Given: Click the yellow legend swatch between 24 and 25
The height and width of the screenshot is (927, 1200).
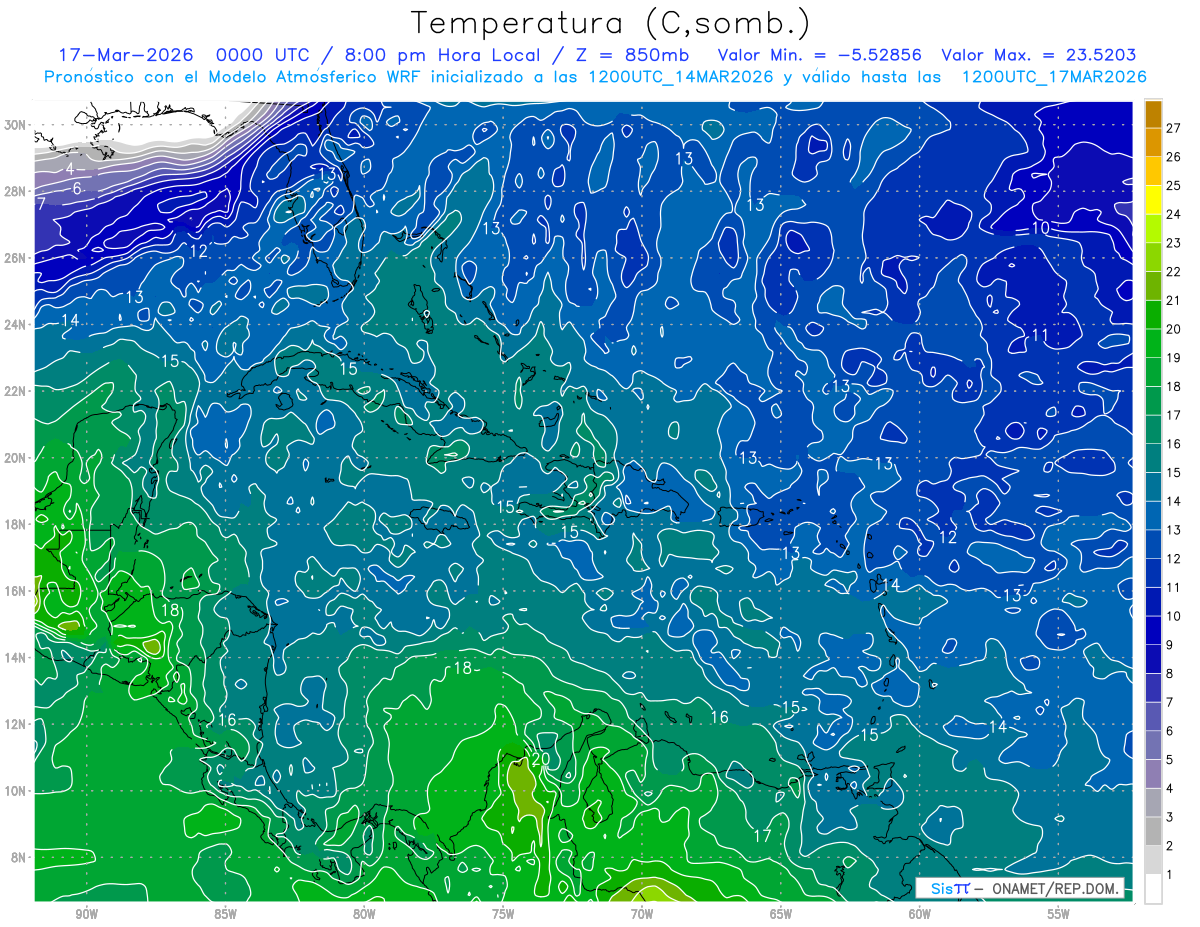Looking at the screenshot, I should click(1153, 200).
